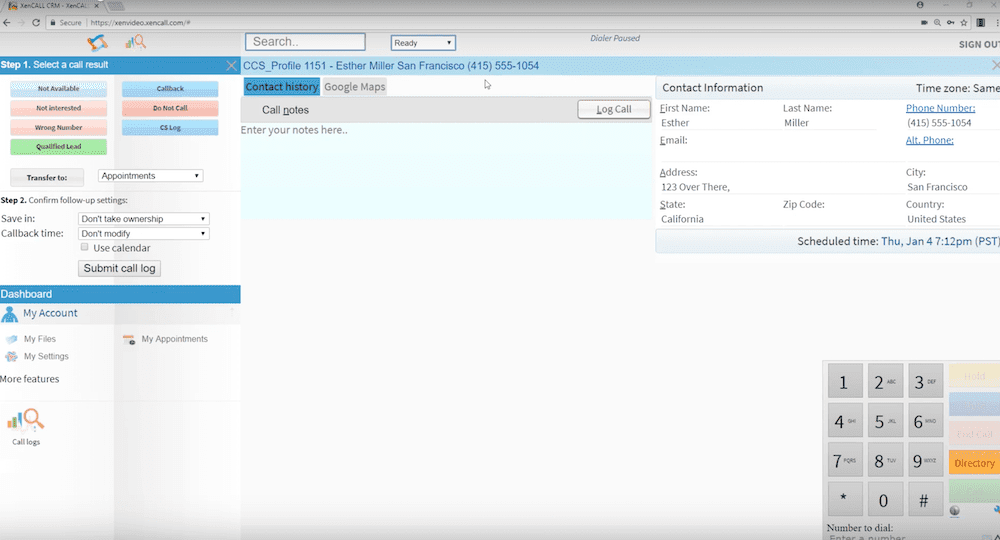Dial pad star key
This screenshot has height=540, width=1000.
coord(844,500)
